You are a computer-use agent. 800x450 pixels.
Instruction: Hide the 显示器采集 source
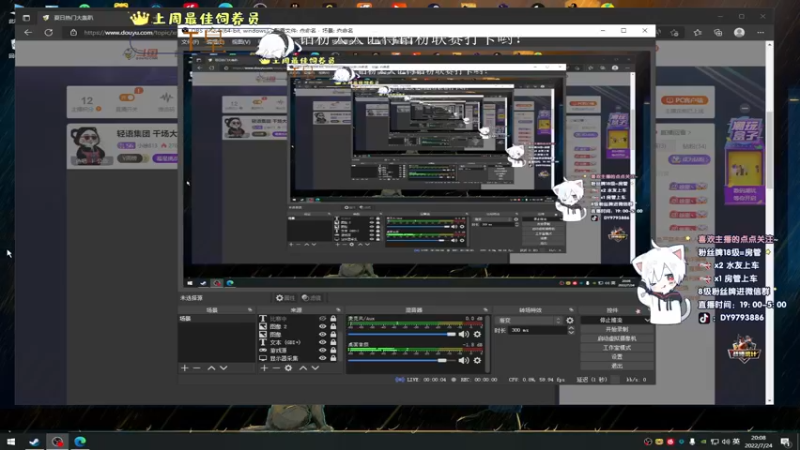[322, 358]
